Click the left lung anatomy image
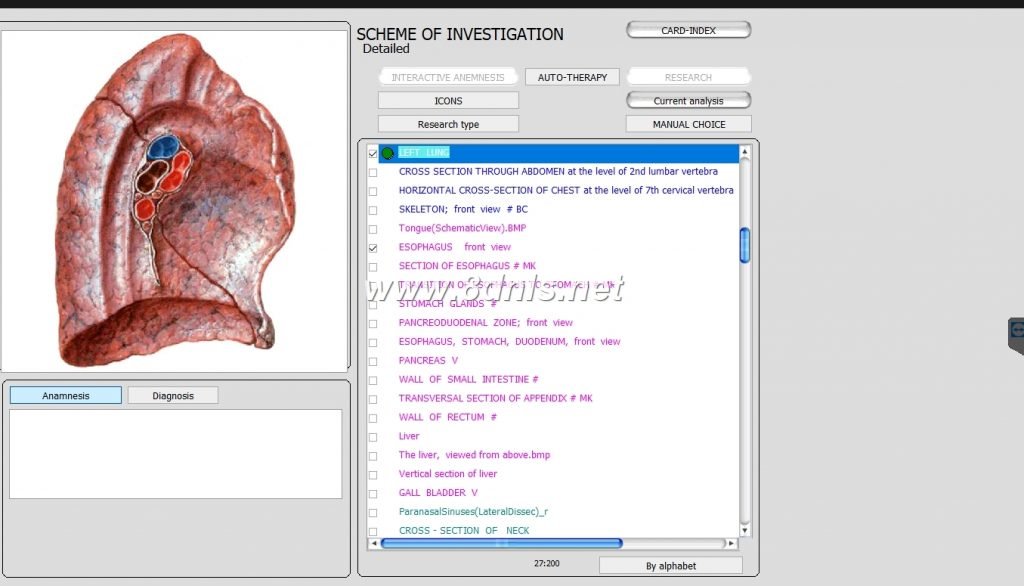Image resolution: width=1024 pixels, height=586 pixels. pyautogui.click(x=175, y=200)
